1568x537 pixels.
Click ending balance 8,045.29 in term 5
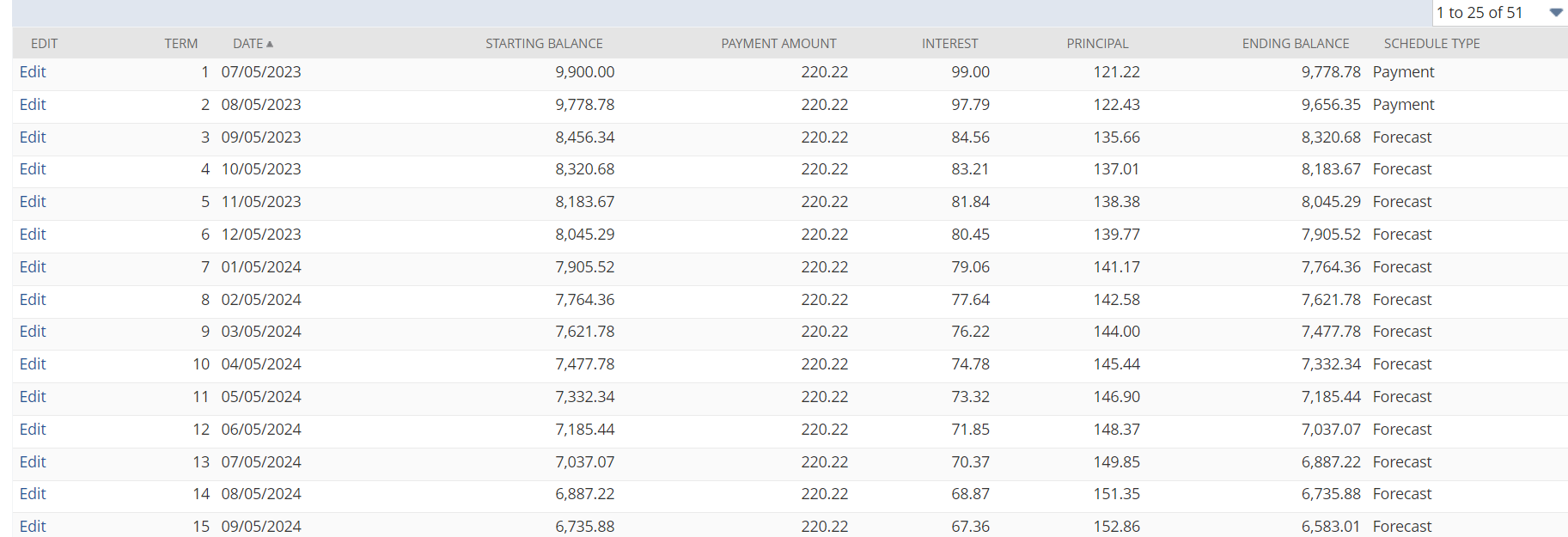[1331, 202]
